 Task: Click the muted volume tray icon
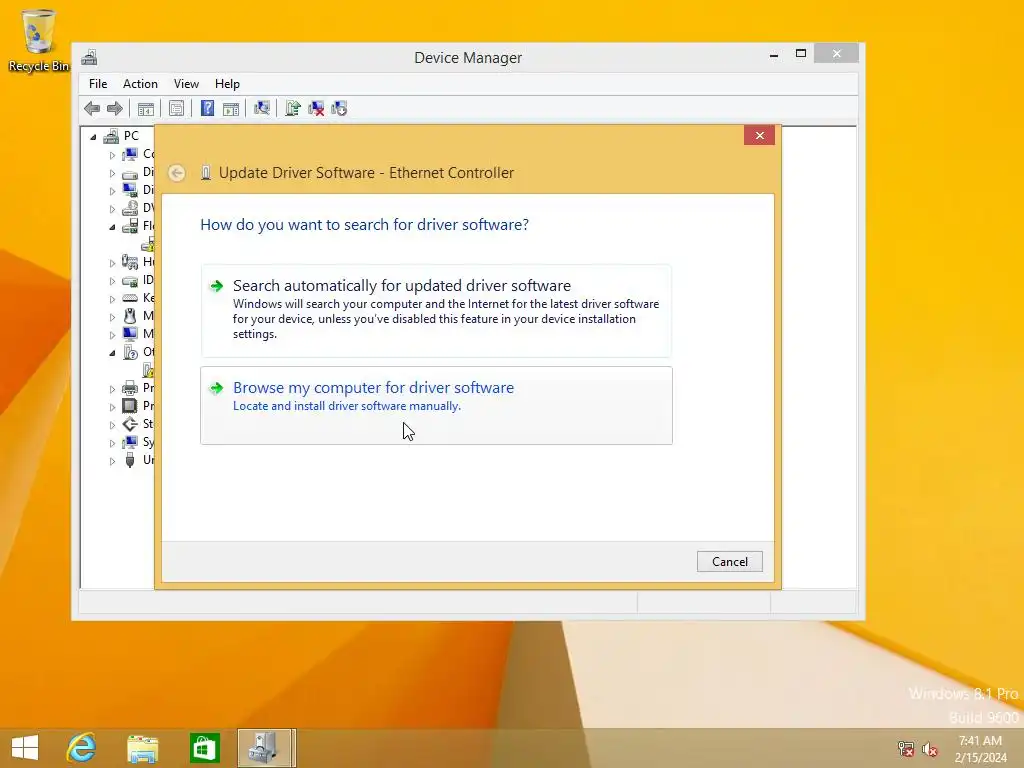coord(929,749)
